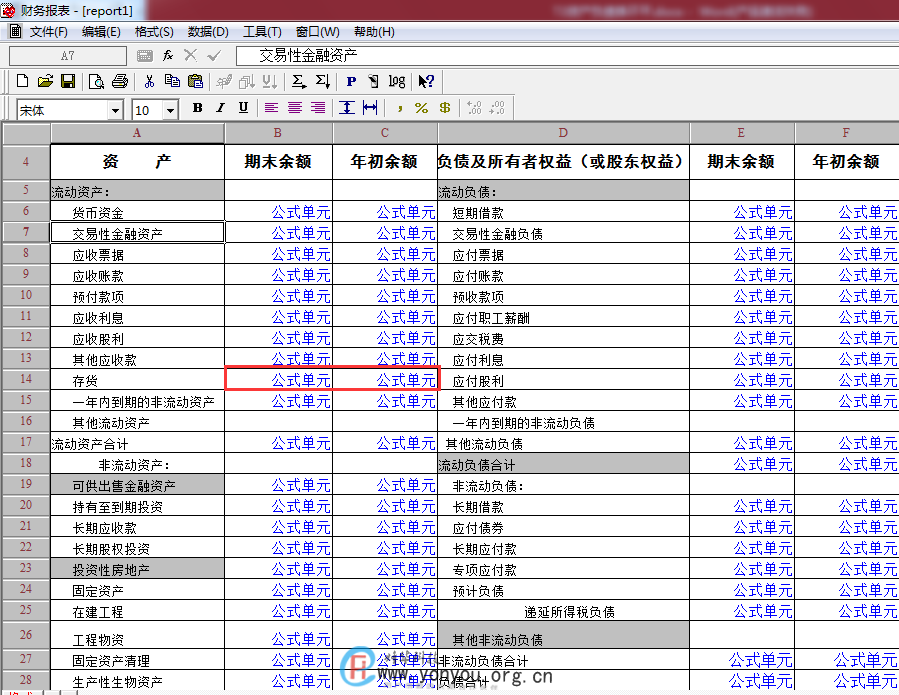
Task: Select the 货币资金 cell
Action: point(137,212)
